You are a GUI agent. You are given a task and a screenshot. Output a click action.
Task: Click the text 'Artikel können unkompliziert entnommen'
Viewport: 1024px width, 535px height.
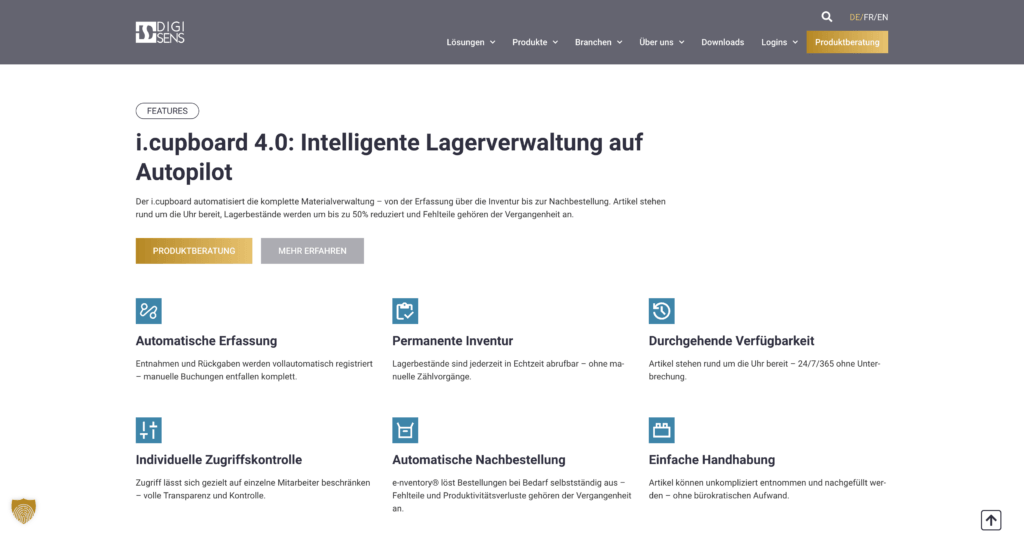tap(767, 489)
